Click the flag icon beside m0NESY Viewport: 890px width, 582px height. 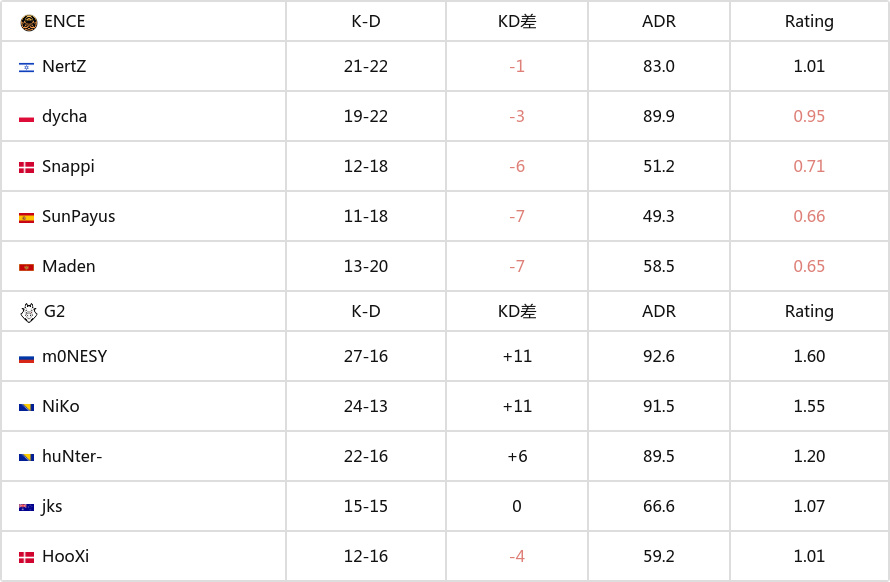tap(26, 357)
